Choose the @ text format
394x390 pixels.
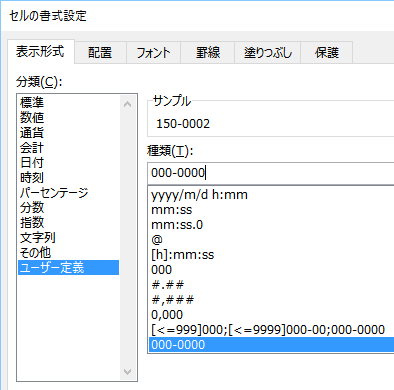pyautogui.click(x=272, y=240)
